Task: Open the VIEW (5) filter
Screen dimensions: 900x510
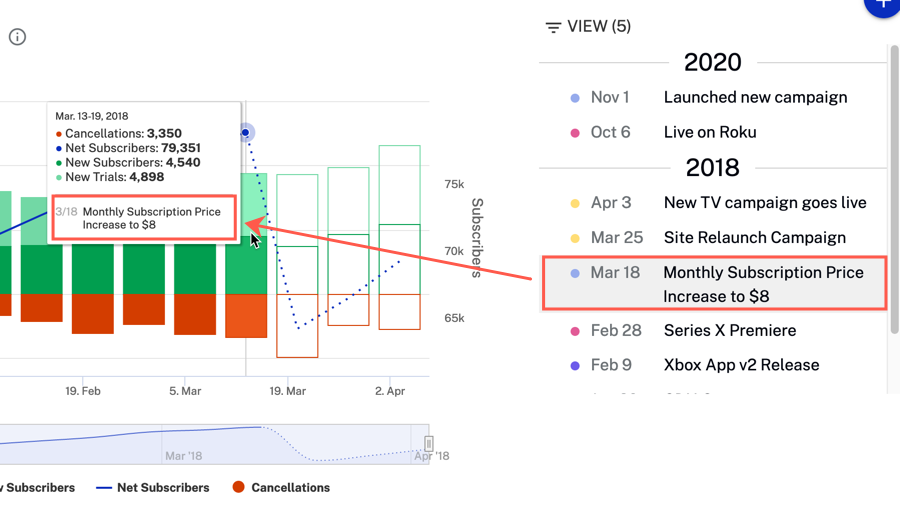Action: point(598,27)
